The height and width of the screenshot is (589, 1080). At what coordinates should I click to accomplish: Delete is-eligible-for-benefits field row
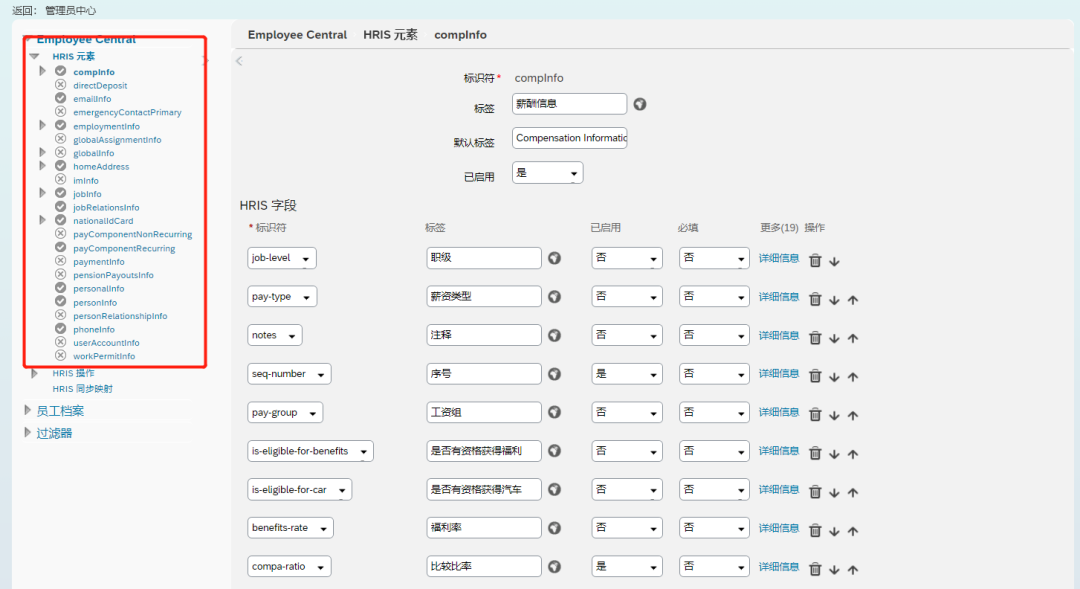coord(815,453)
